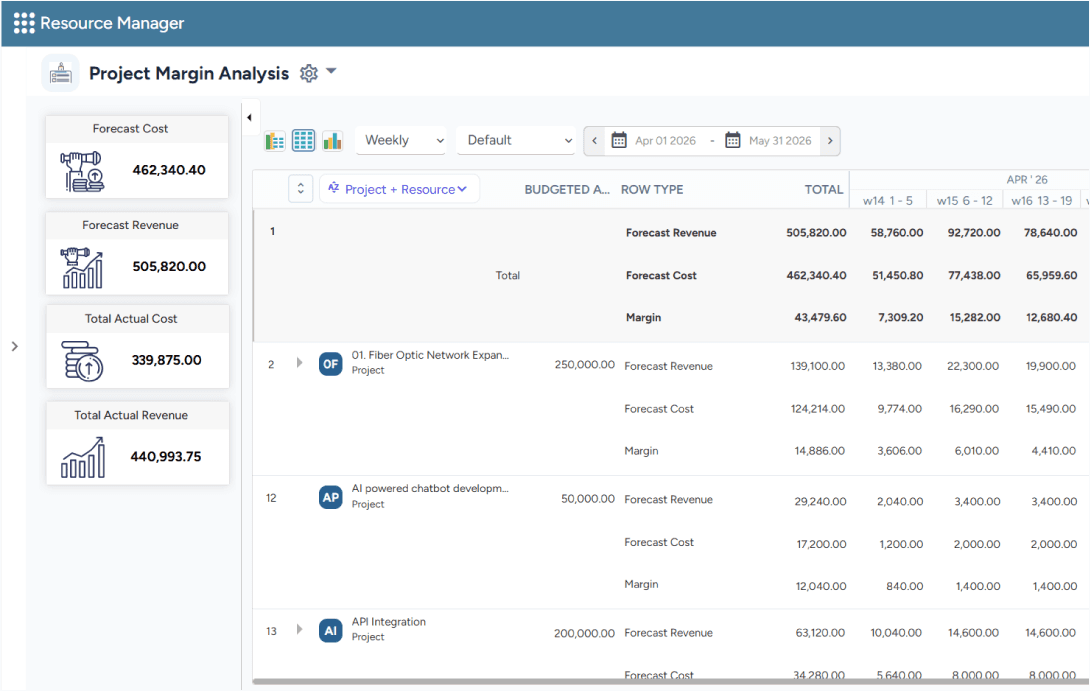Viewport: 1090px width, 691px height.
Task: Click the 14,886.00 margin total cell
Action: [x=820, y=450]
